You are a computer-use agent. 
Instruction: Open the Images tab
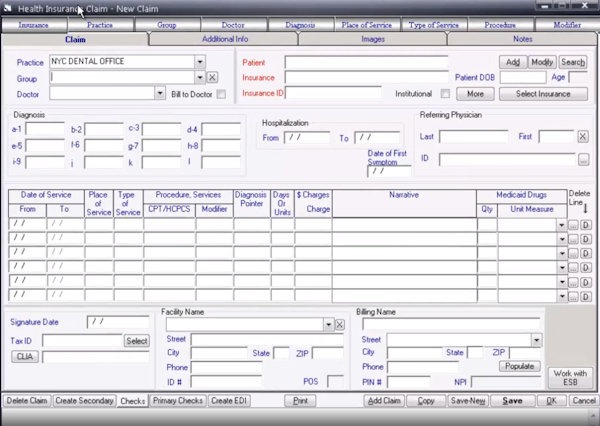coord(372,39)
